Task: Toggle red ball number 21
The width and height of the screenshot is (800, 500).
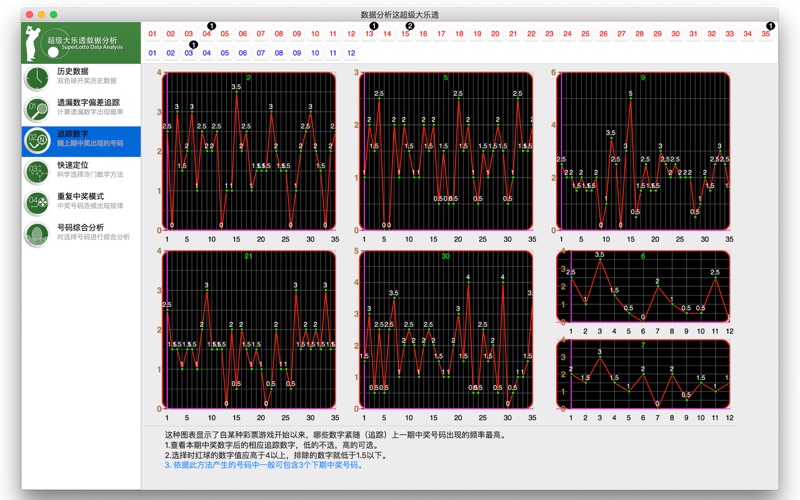Action: 513,34
